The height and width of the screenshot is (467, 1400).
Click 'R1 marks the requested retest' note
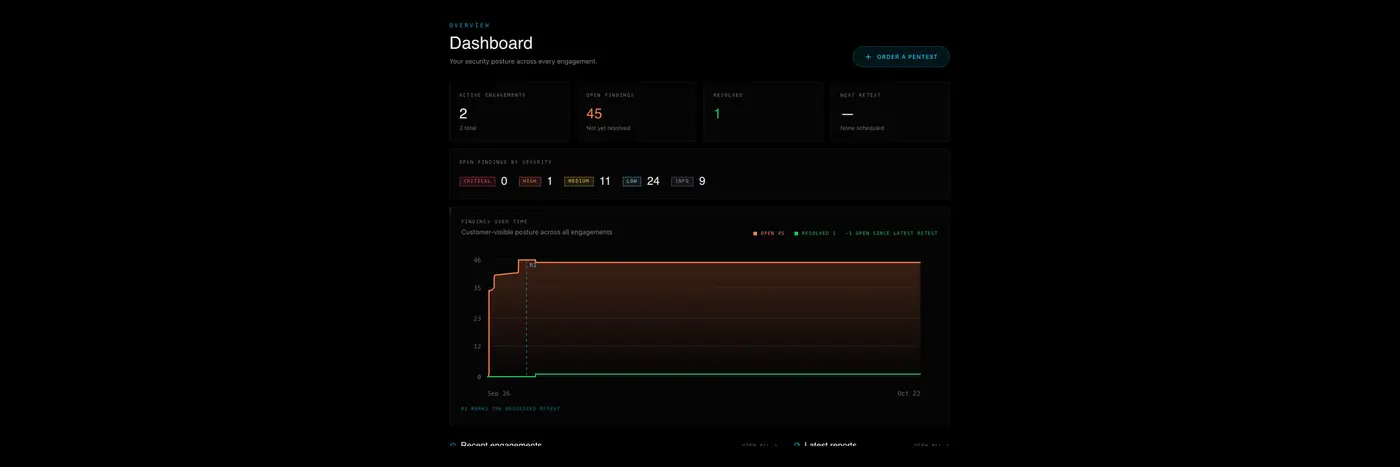[x=510, y=409]
